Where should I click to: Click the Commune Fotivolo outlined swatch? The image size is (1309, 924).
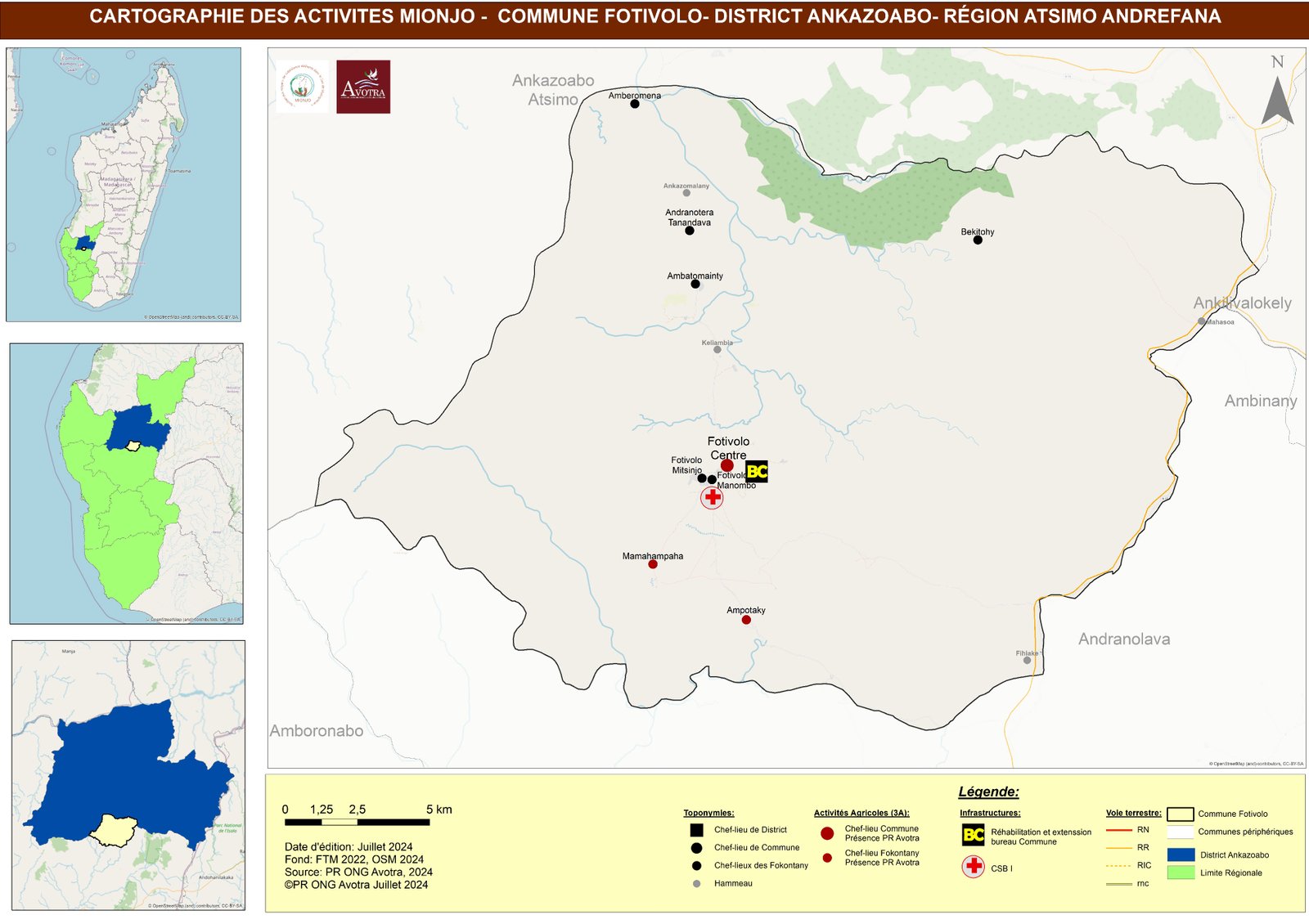tap(1181, 814)
